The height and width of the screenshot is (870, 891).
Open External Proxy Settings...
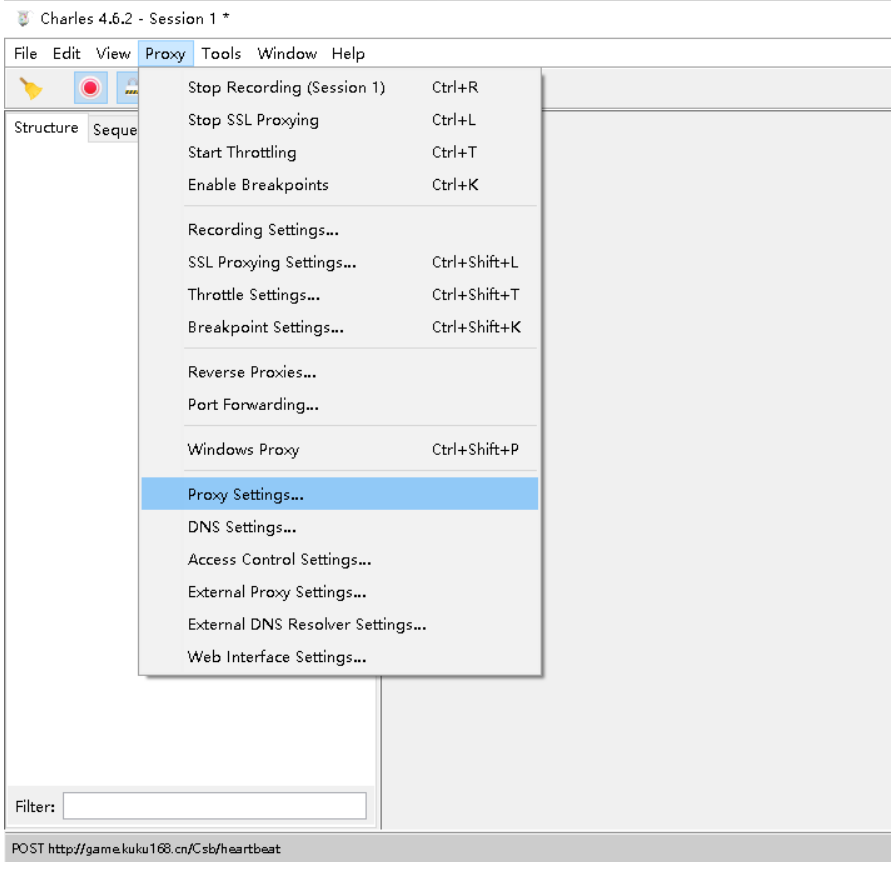[340, 592]
